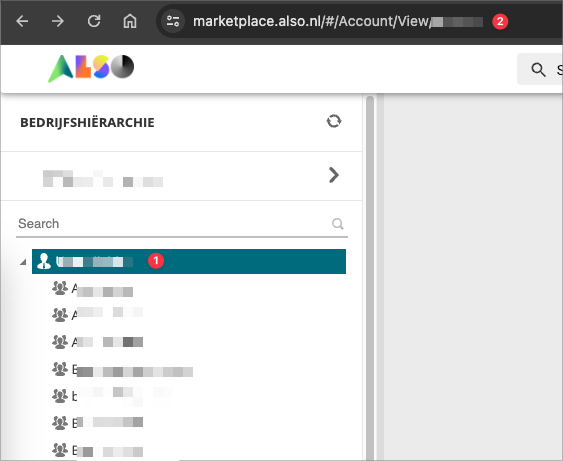Viewport: 563px width, 461px height.
Task: Go back using the browser back arrow
Action: (x=22, y=21)
